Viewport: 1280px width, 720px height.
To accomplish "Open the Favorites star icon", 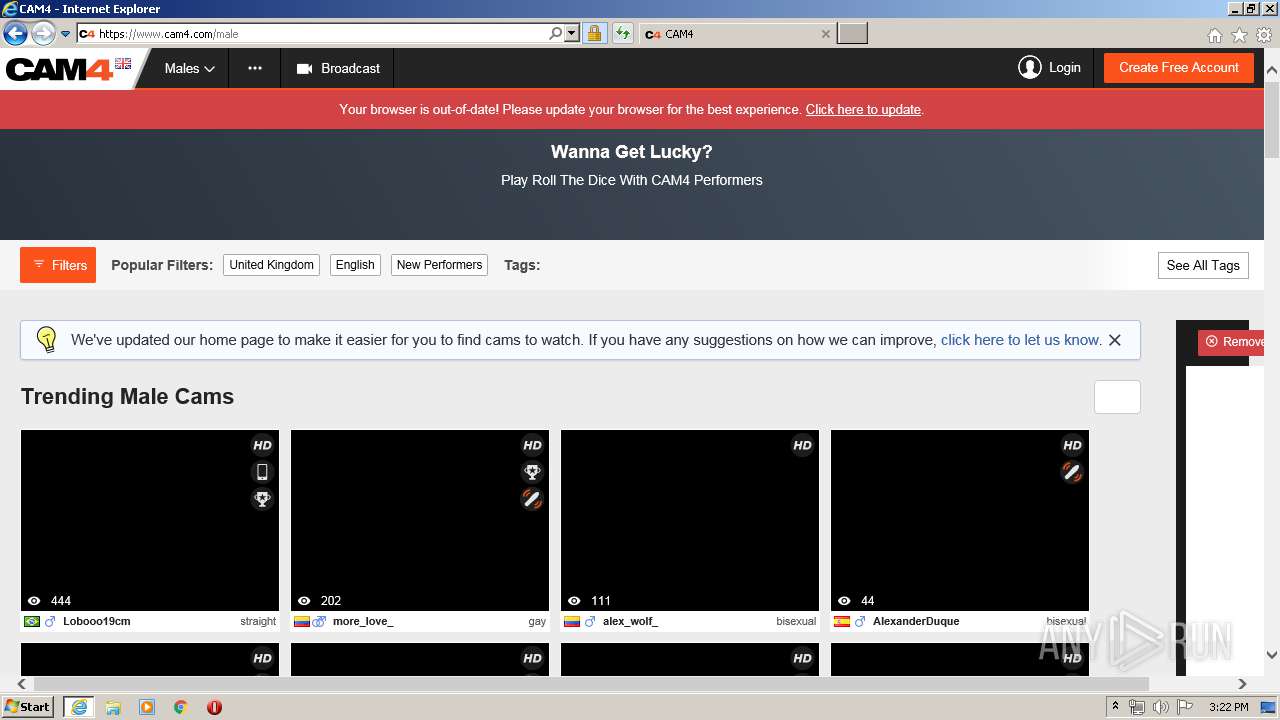I will click(1239, 35).
